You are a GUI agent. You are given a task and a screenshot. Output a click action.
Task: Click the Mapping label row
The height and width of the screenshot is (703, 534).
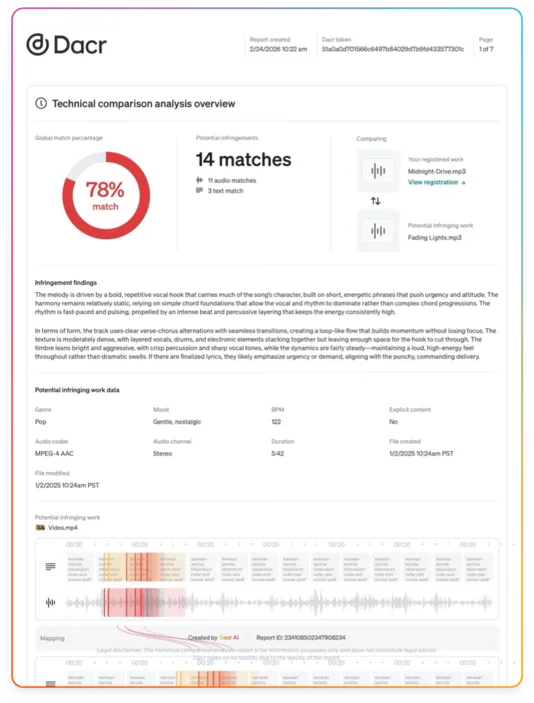point(267,638)
